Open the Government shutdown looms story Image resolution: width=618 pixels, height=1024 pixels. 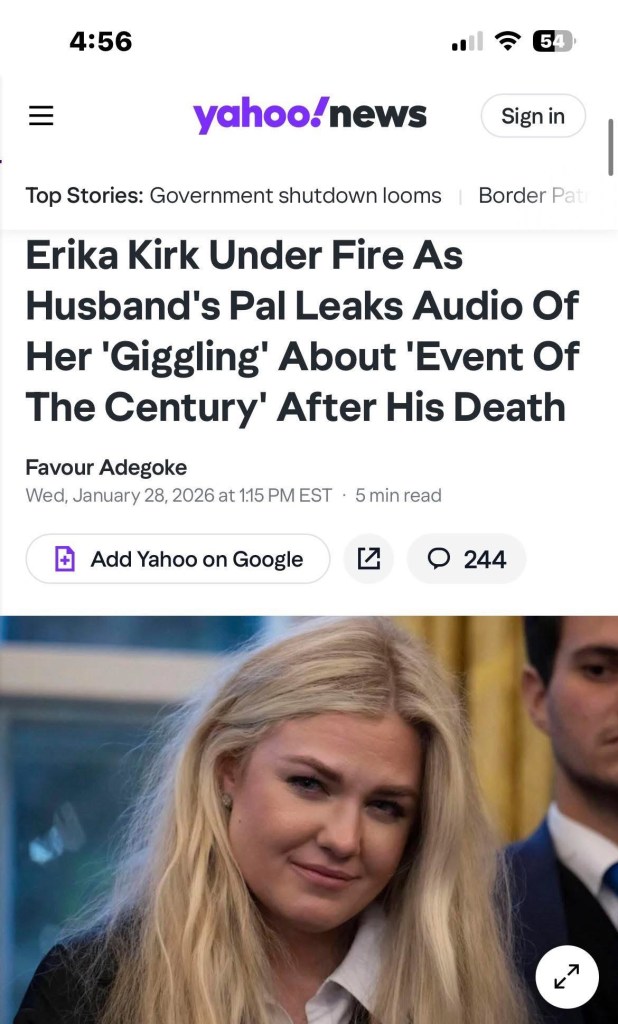tap(295, 195)
